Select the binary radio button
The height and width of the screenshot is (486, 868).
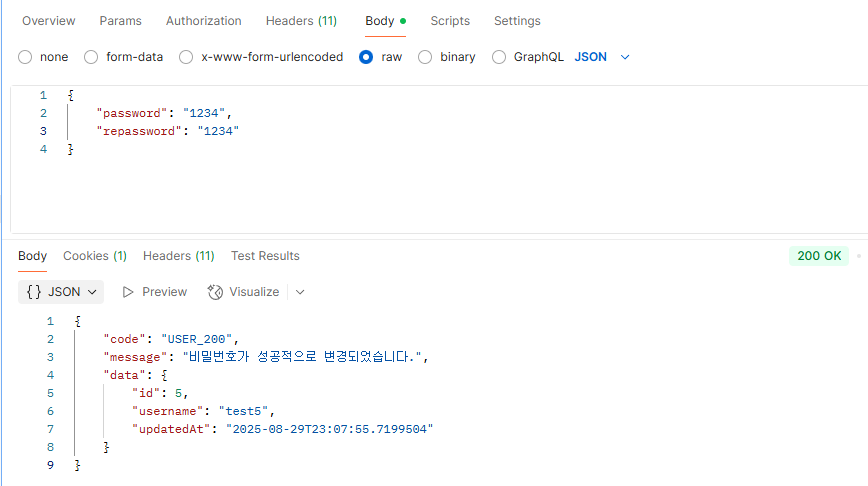(425, 57)
